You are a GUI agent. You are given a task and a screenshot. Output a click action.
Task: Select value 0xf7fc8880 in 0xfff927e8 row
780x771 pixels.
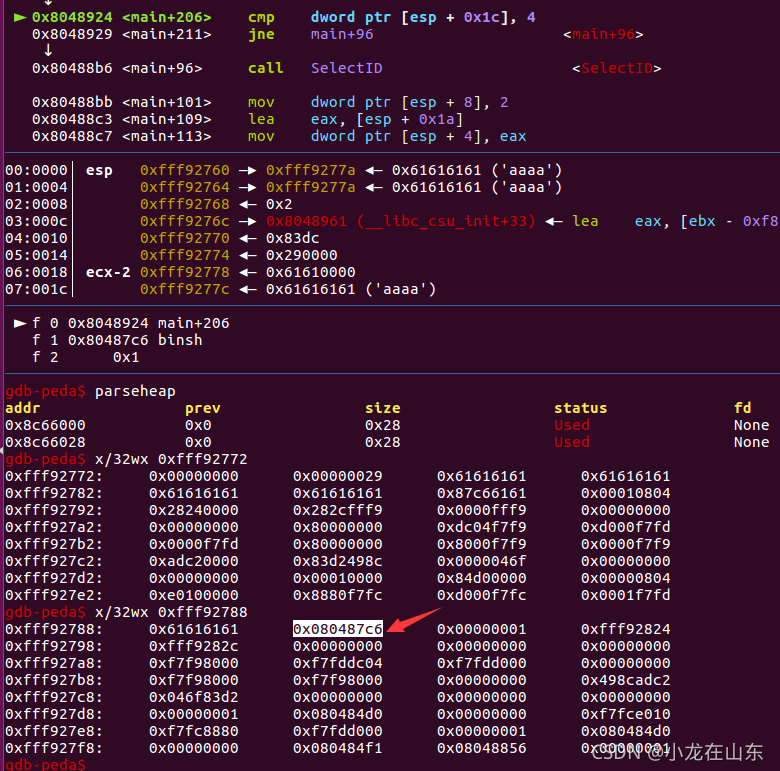point(194,731)
